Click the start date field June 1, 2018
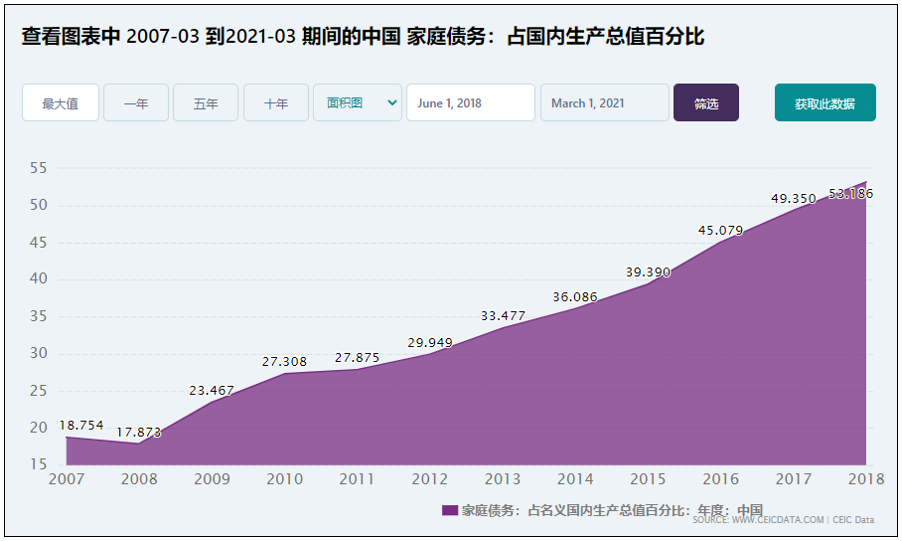 [x=471, y=102]
